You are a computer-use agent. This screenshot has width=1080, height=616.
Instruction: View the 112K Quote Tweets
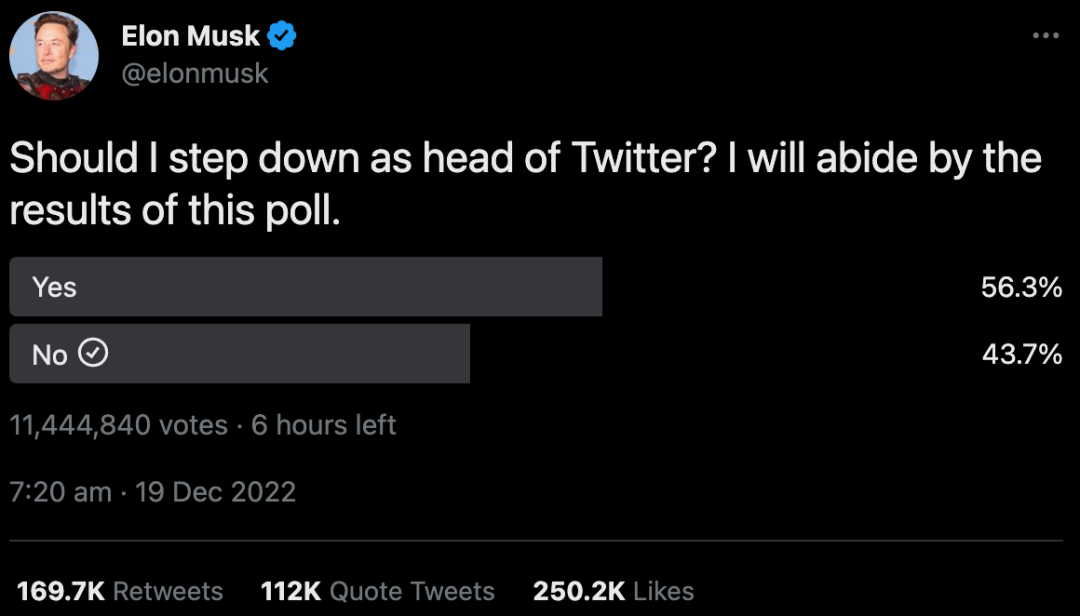377,591
